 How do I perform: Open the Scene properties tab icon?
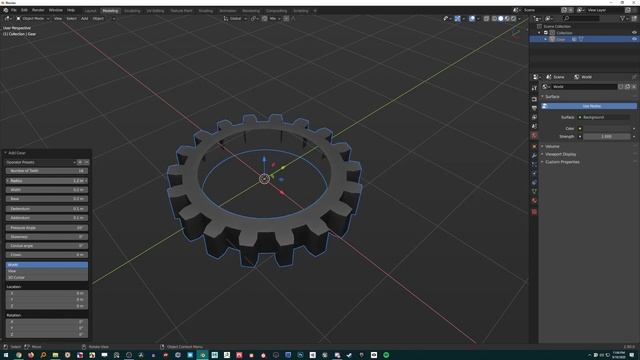534,127
